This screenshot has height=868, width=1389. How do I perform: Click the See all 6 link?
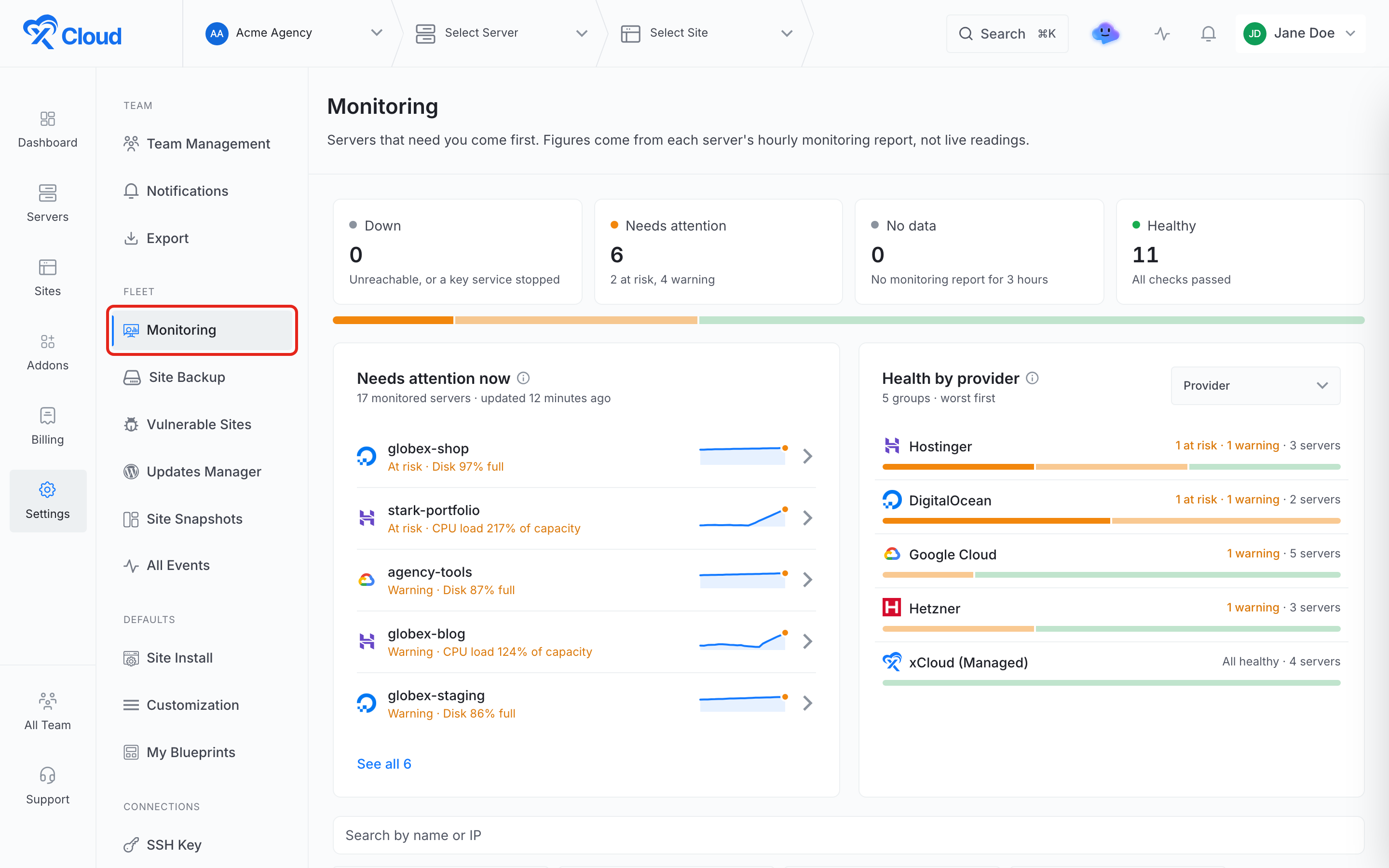pos(384,763)
